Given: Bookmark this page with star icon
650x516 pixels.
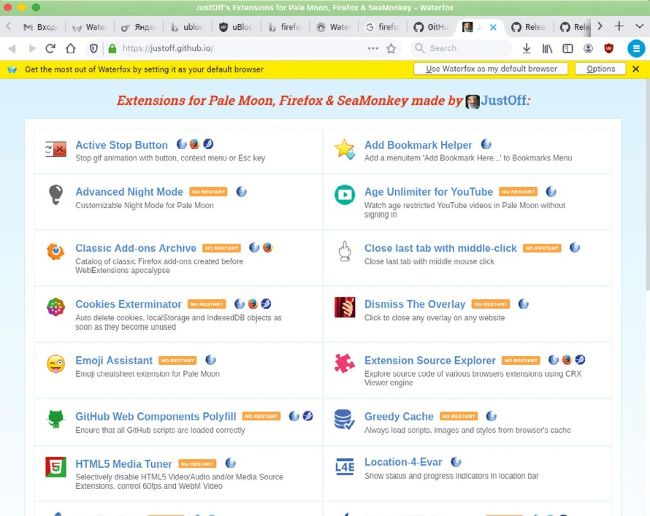Looking at the screenshot, I should (391, 48).
